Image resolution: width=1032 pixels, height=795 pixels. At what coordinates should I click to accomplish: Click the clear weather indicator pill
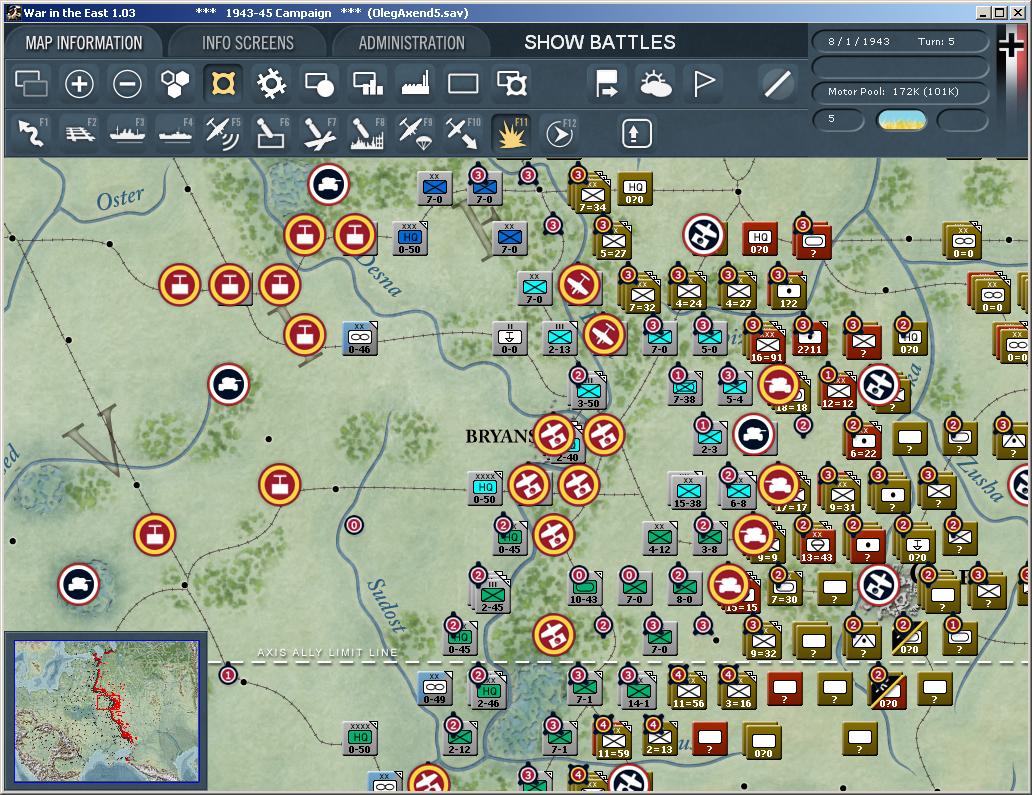[x=902, y=120]
